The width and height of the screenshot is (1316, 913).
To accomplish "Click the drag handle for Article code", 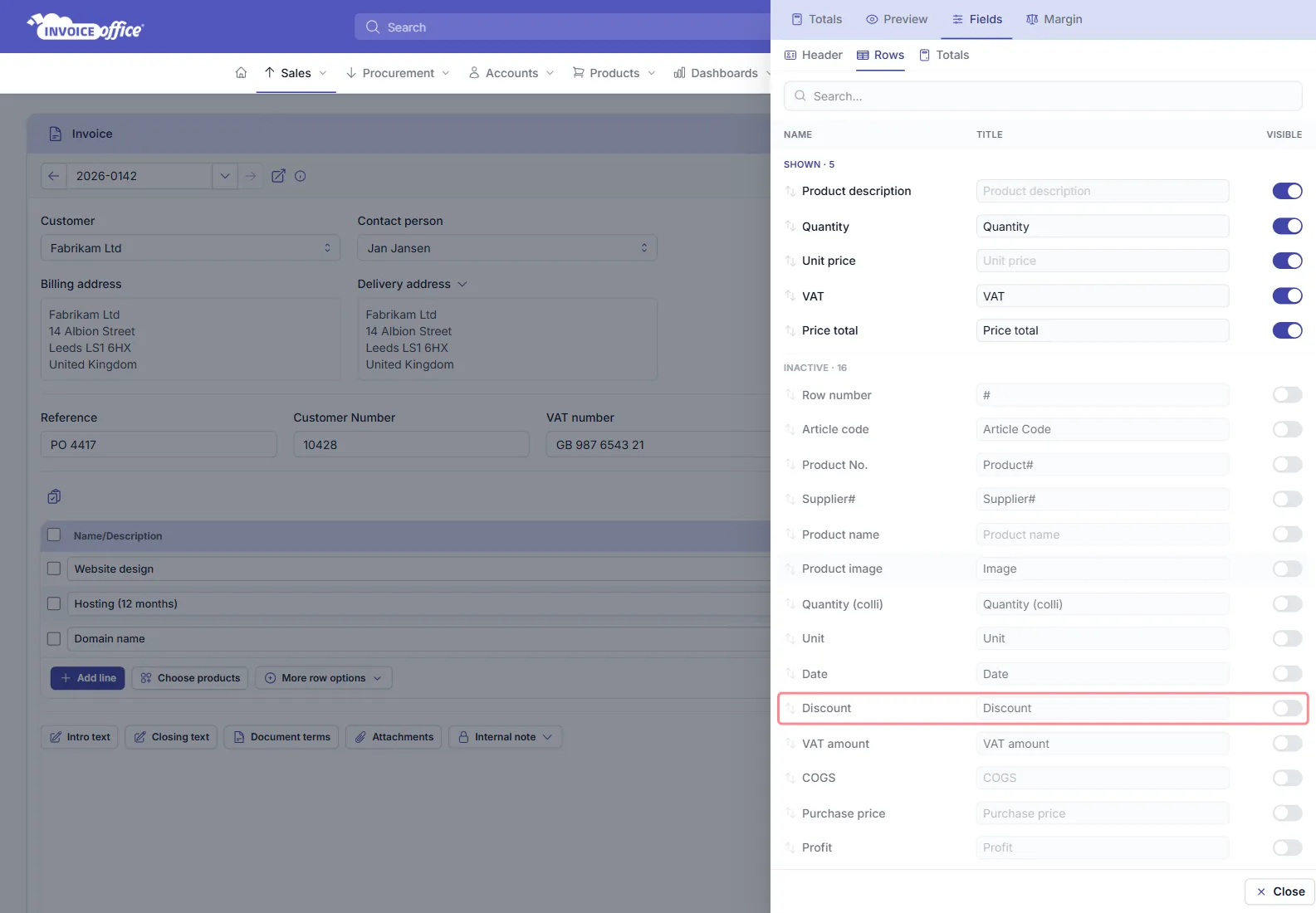I will pos(790,429).
